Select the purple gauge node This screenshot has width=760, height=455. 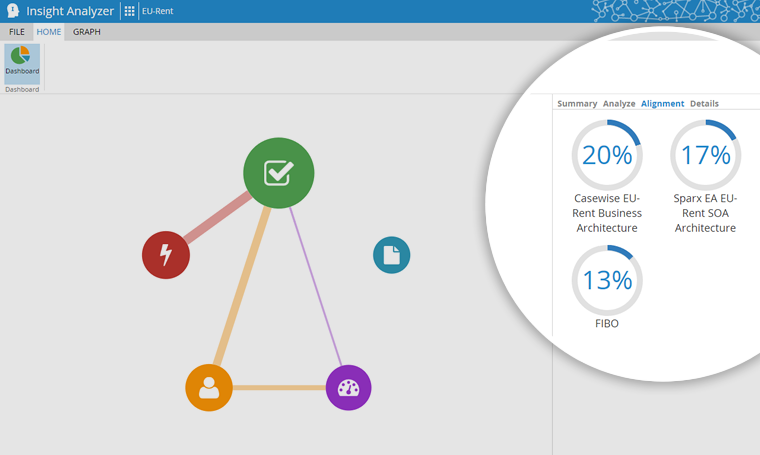pos(348,388)
